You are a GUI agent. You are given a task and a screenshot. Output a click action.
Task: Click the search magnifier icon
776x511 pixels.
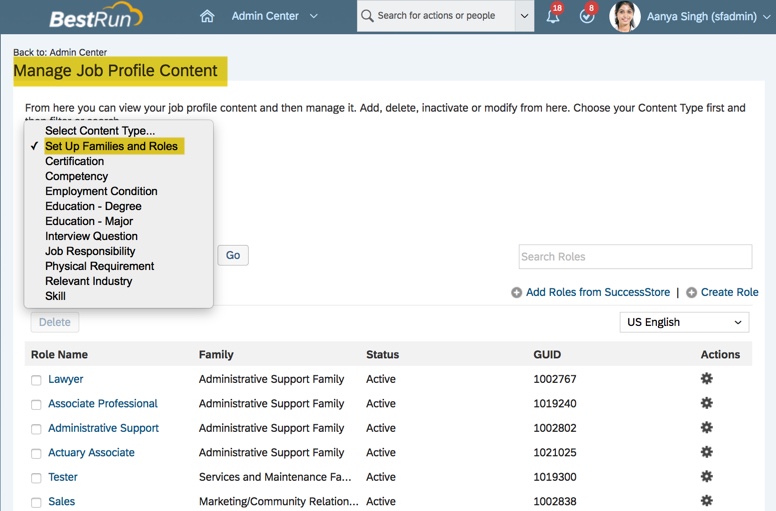tap(367, 16)
